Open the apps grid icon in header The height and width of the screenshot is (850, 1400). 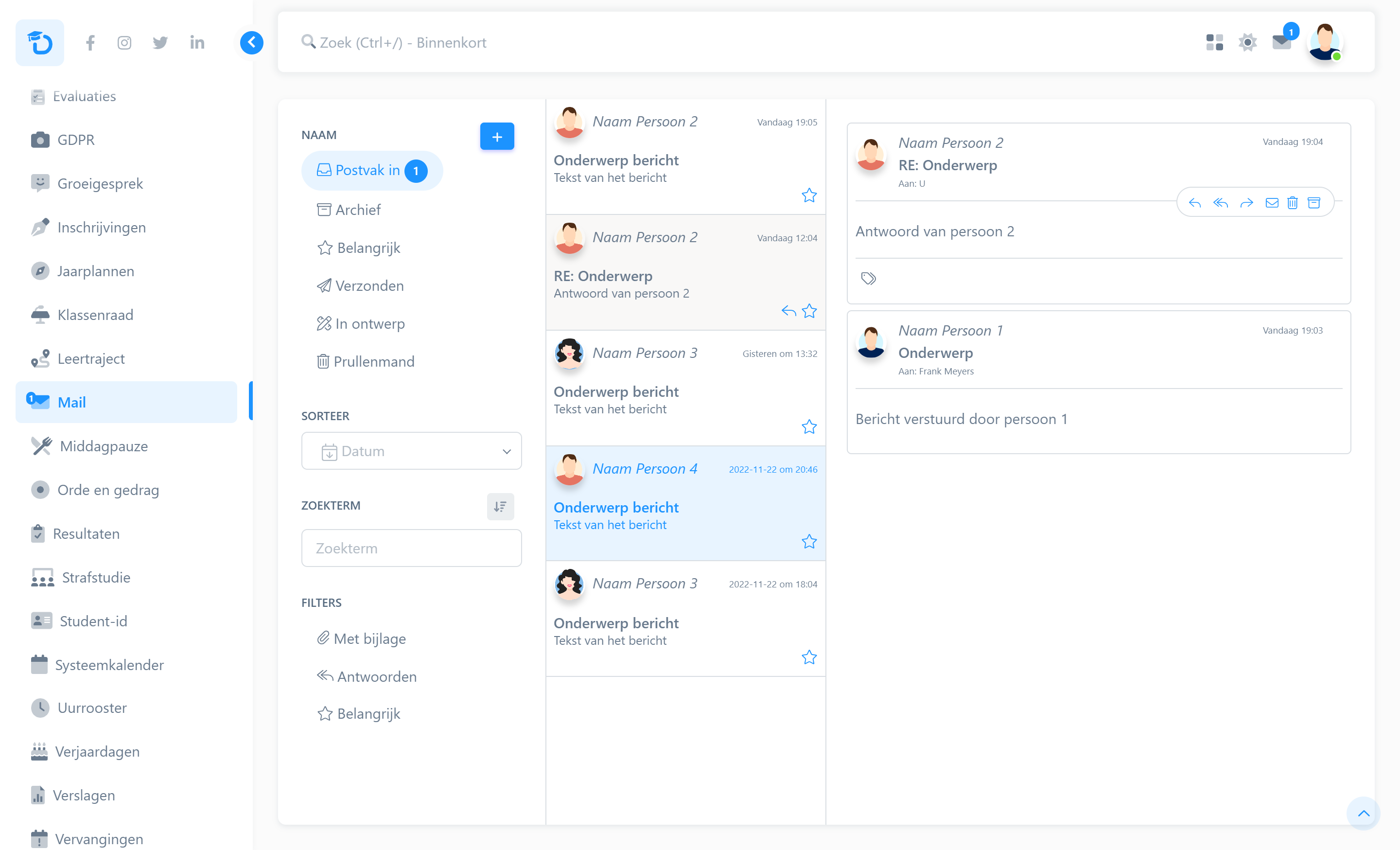(x=1214, y=43)
